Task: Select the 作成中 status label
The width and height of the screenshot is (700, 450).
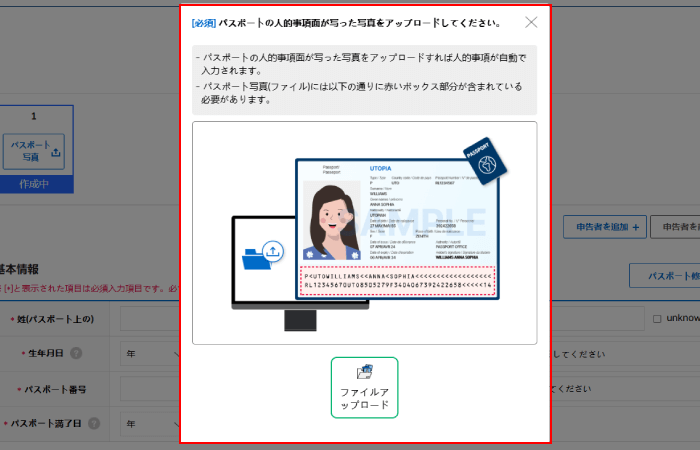Action: tap(33, 185)
